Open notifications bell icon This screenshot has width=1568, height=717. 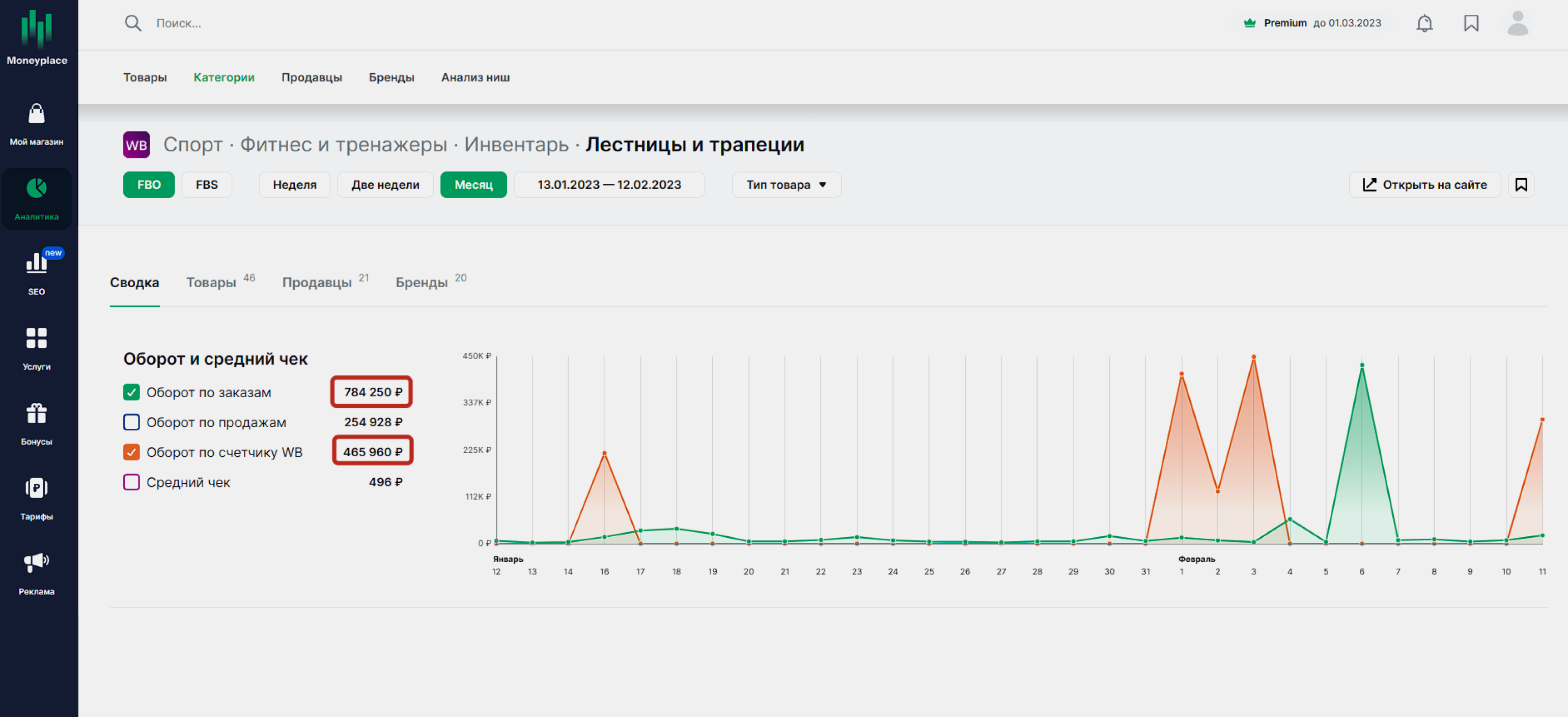[x=1424, y=23]
